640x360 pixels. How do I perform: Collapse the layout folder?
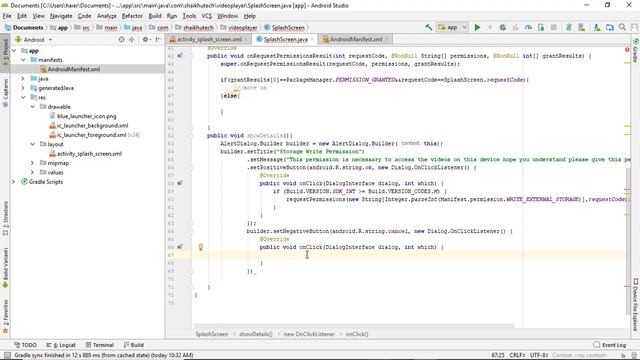(33, 144)
